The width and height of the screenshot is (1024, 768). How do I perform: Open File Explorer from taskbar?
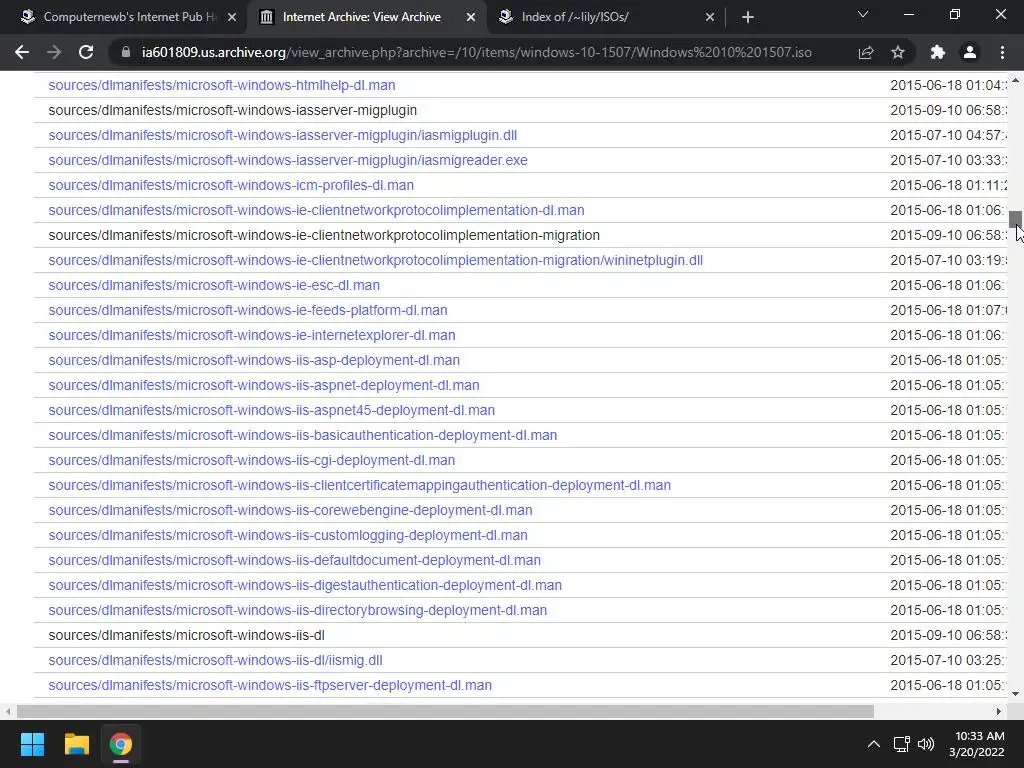(76, 744)
